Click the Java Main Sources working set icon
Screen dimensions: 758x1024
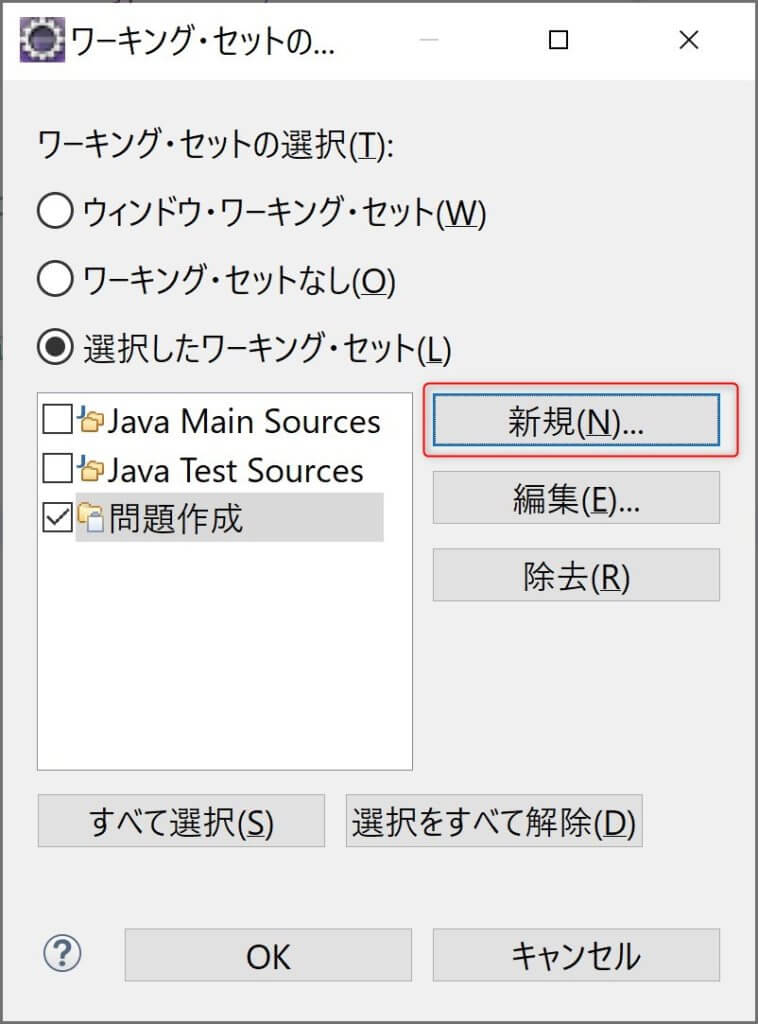(91, 420)
